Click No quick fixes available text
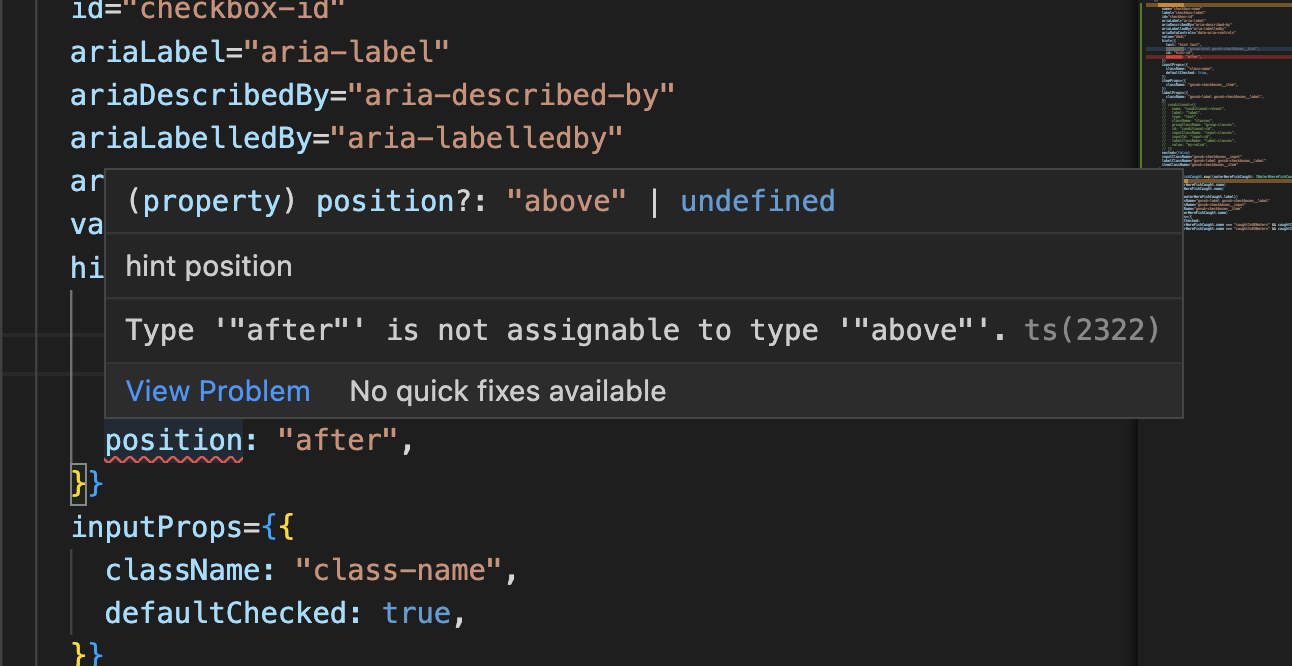The image size is (1292, 666). pos(507,391)
